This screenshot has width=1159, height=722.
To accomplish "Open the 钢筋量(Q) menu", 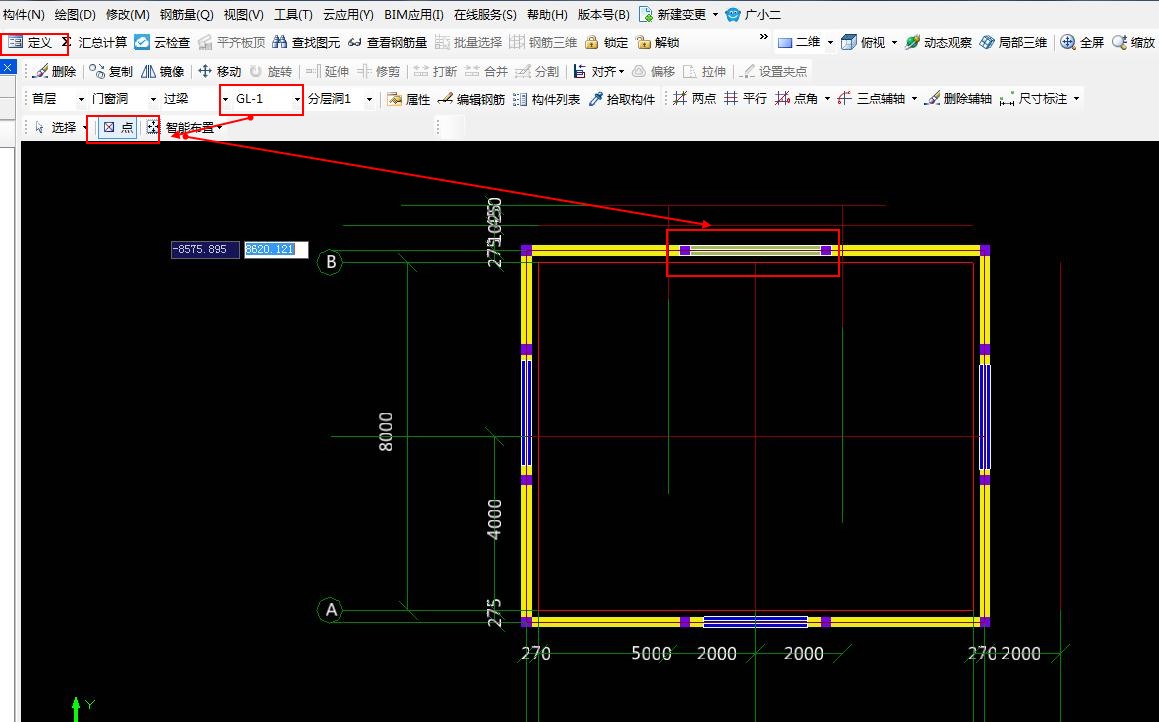I will point(186,15).
